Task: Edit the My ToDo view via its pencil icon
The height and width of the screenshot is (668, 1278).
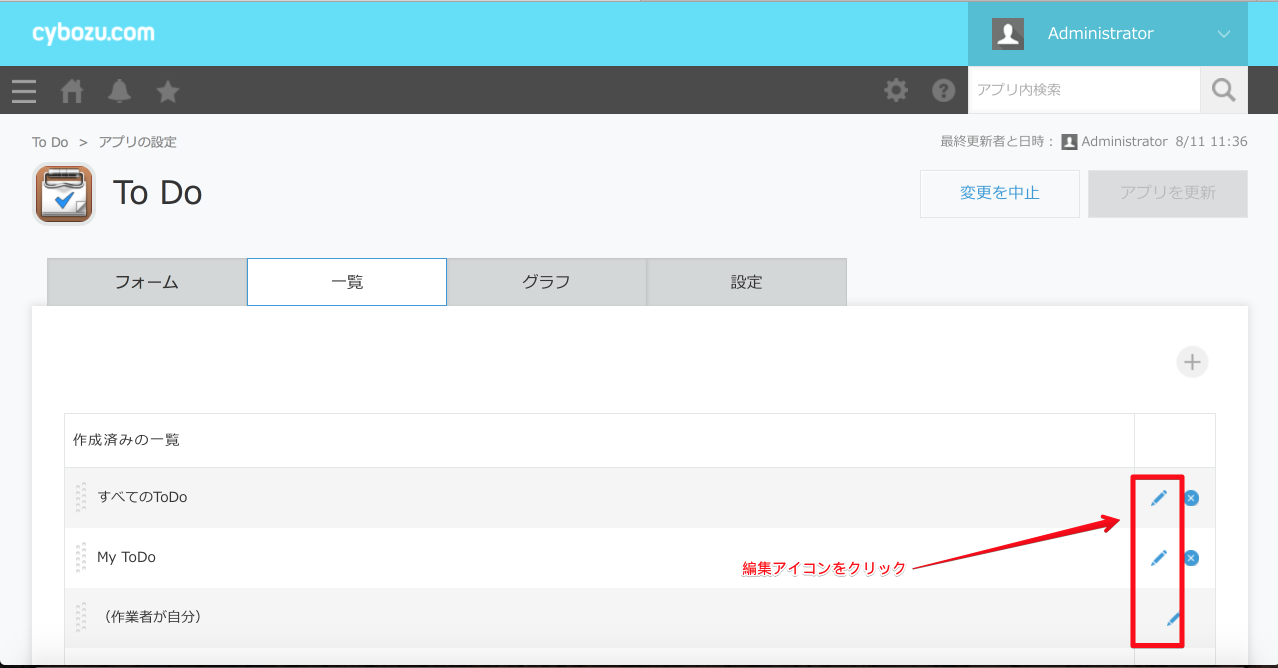Action: 1158,557
